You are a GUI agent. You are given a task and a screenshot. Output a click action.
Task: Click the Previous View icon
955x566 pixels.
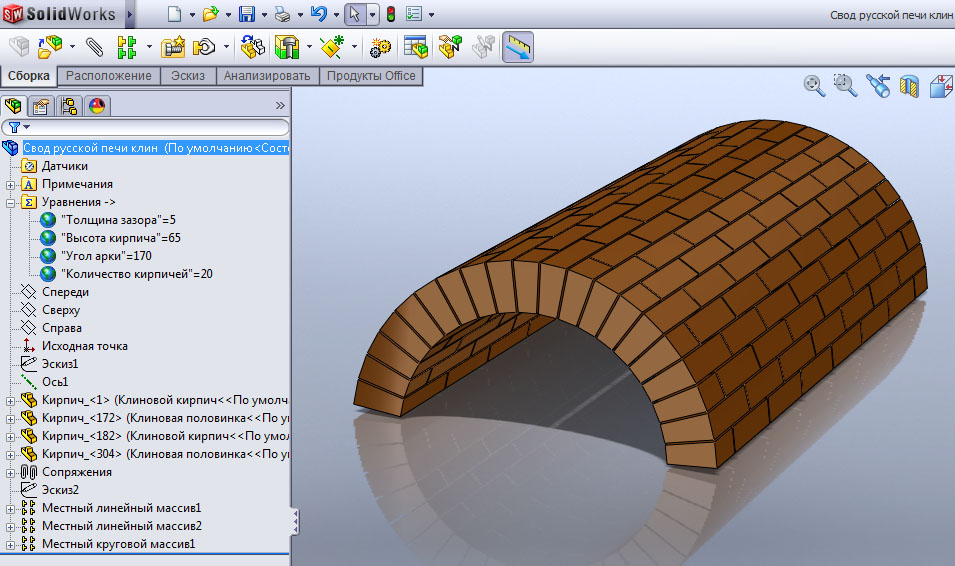point(878,87)
